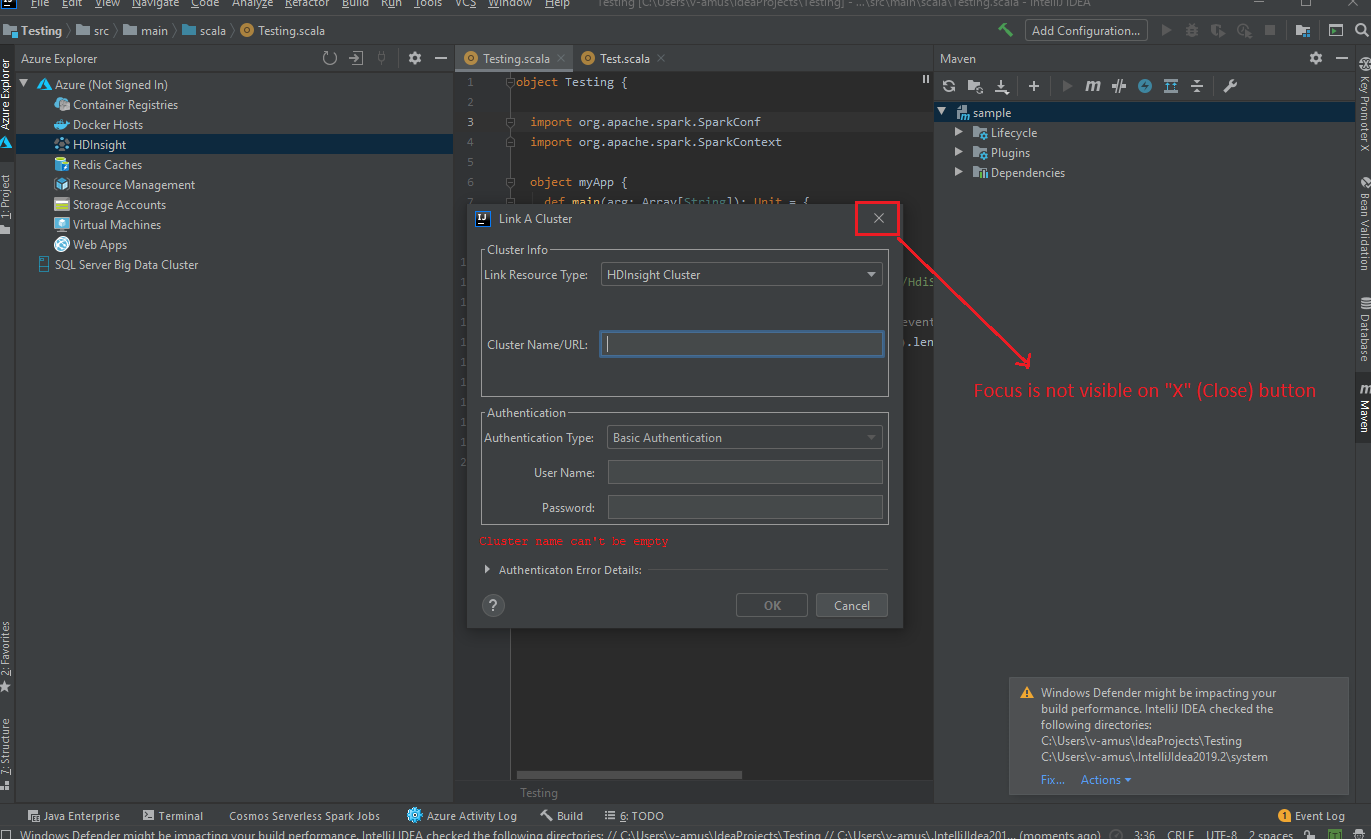Collapse the Azure (Not Signed In) node
The image size is (1371, 839).
coord(24,85)
